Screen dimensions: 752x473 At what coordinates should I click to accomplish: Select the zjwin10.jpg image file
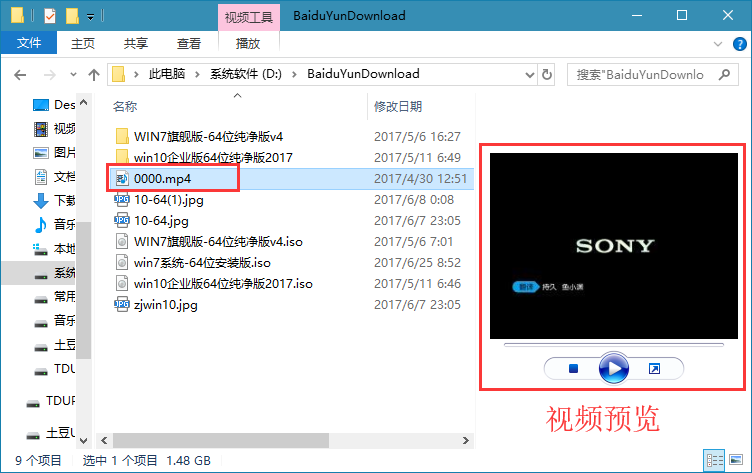coord(165,305)
